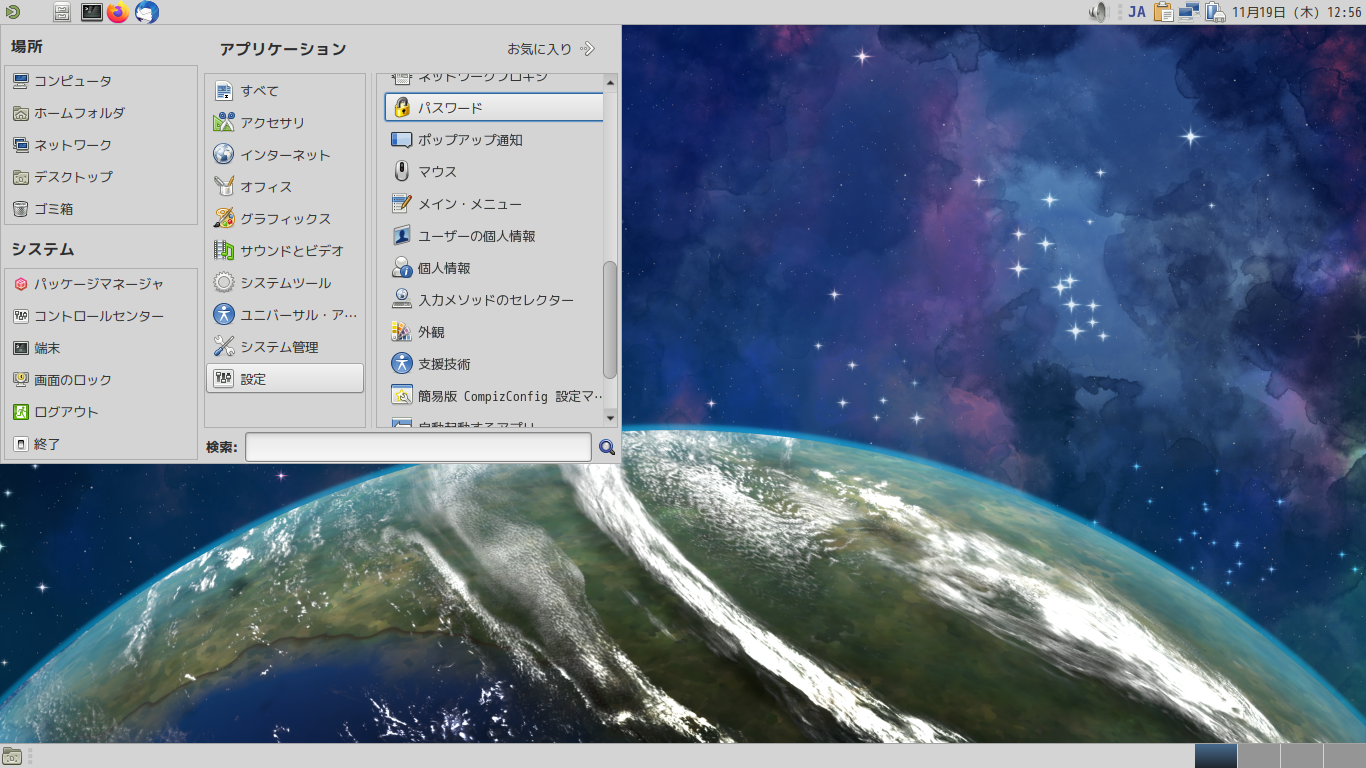Open ユーザーの個人情報
This screenshot has height=768, width=1366.
coord(494,236)
